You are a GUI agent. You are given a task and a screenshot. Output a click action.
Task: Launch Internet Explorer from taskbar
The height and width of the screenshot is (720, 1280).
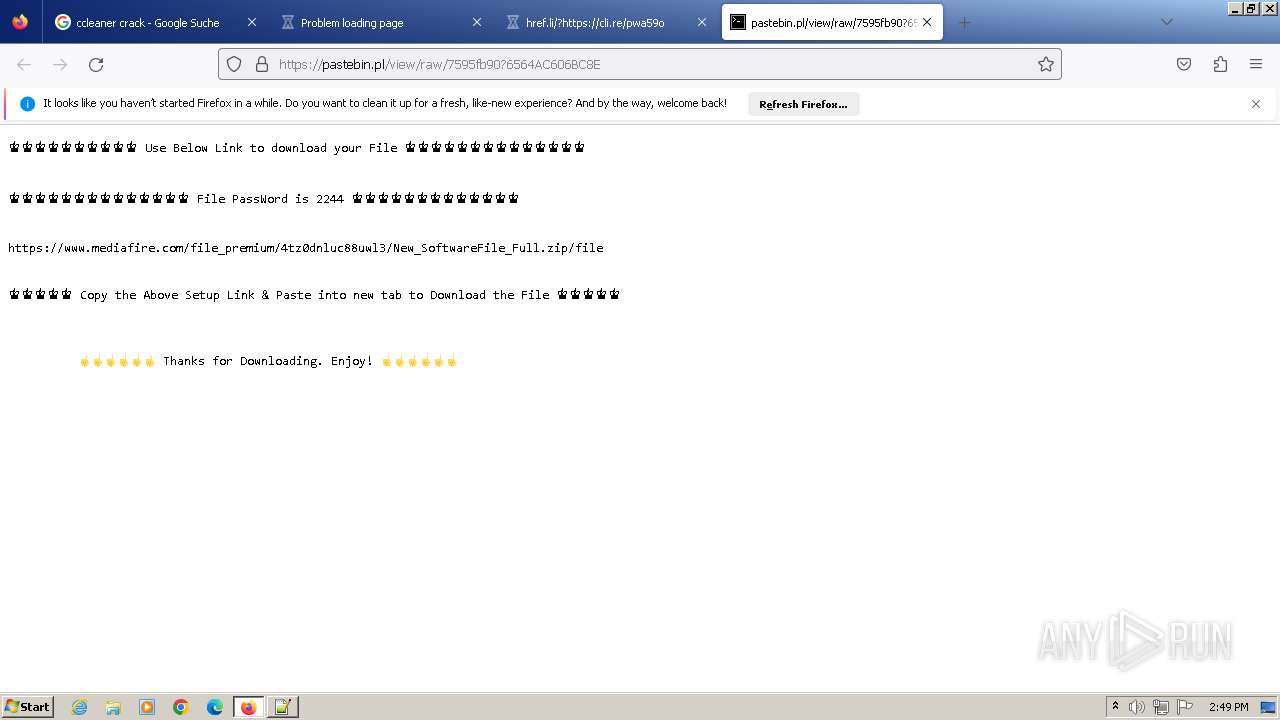80,707
